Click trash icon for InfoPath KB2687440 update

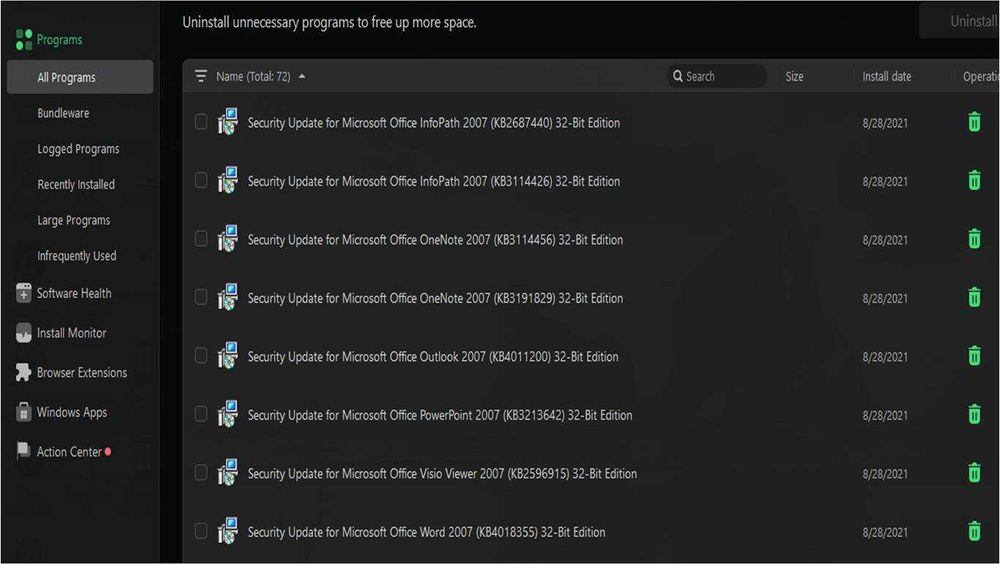[x=974, y=122]
